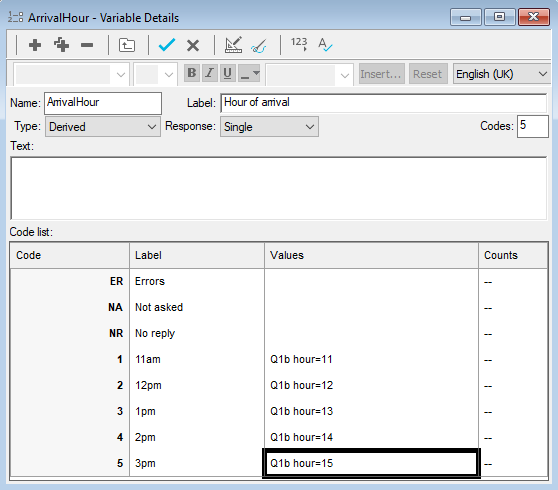This screenshot has width=558, height=490.
Task: Toggle italic formatting
Action: [210, 73]
